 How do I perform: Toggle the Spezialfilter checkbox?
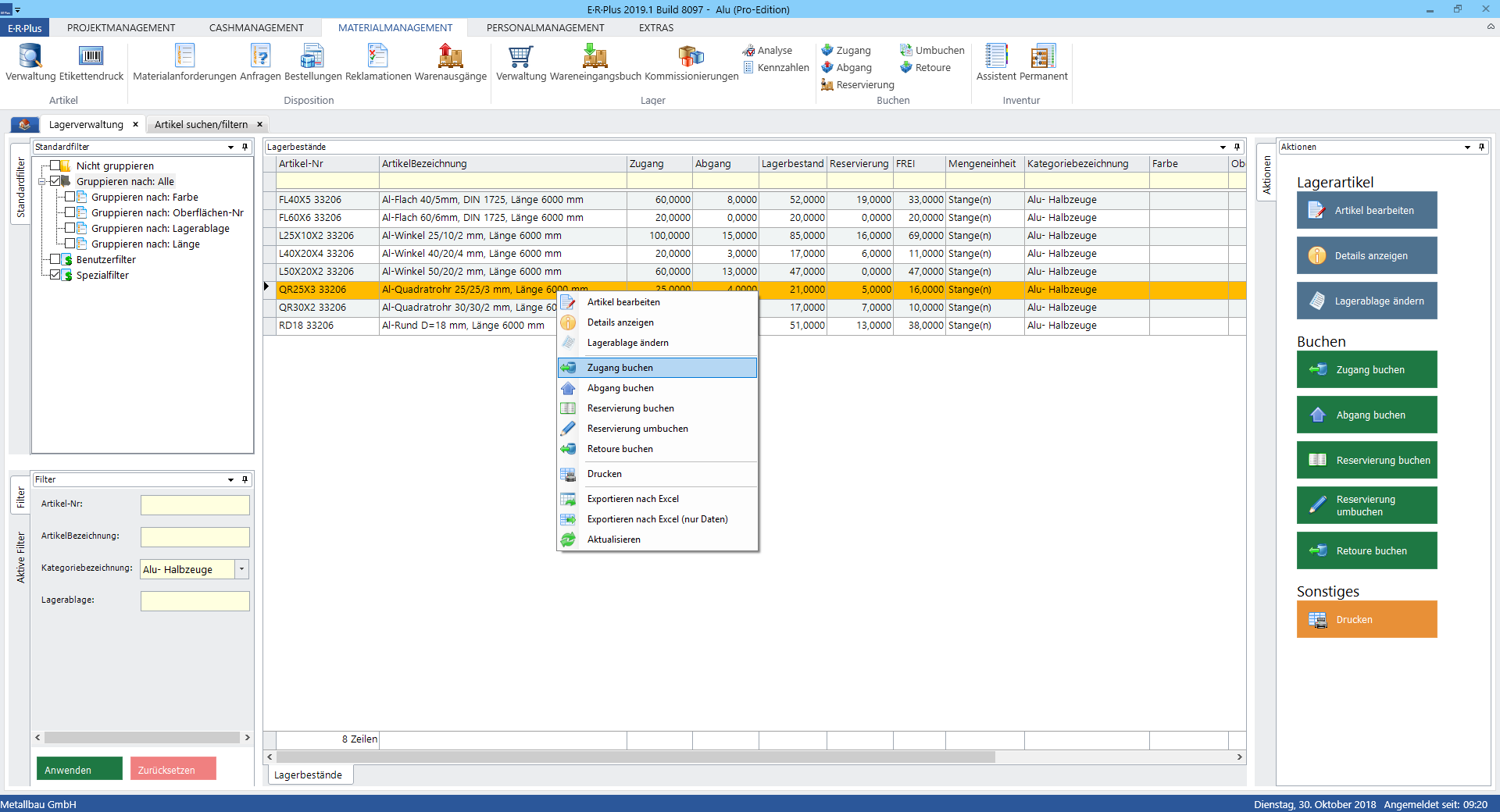coord(55,275)
